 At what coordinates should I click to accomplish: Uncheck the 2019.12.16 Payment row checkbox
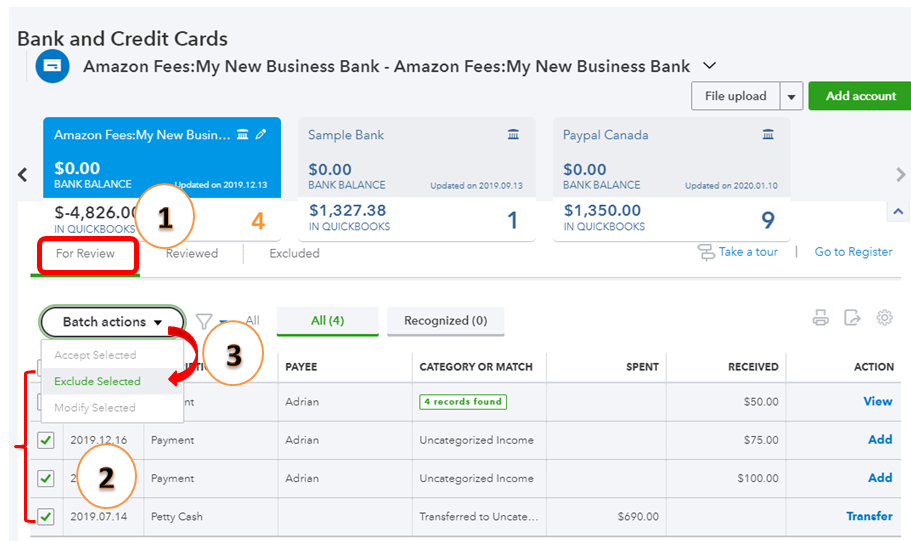[x=46, y=440]
